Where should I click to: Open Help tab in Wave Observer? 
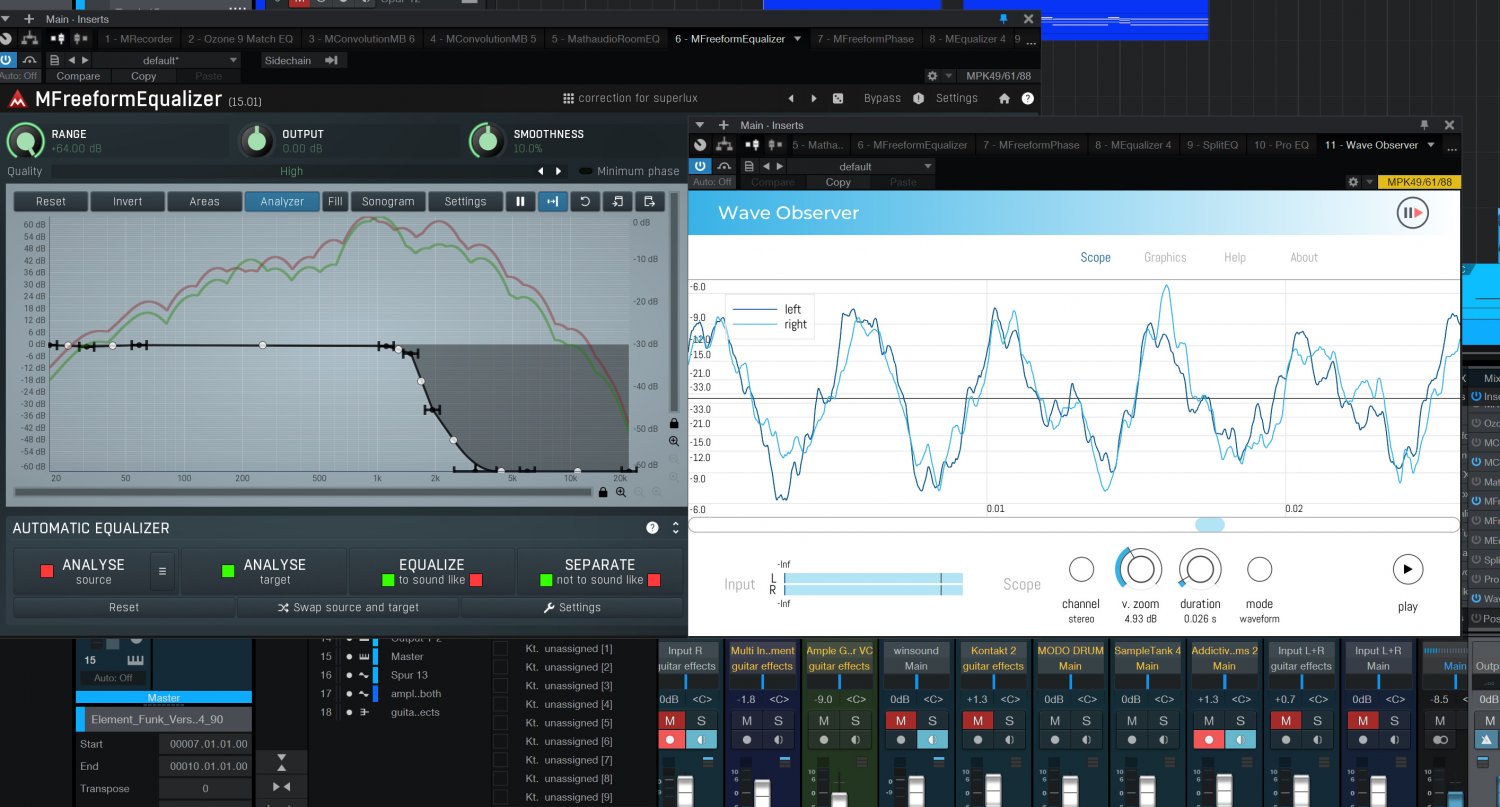(x=1235, y=257)
